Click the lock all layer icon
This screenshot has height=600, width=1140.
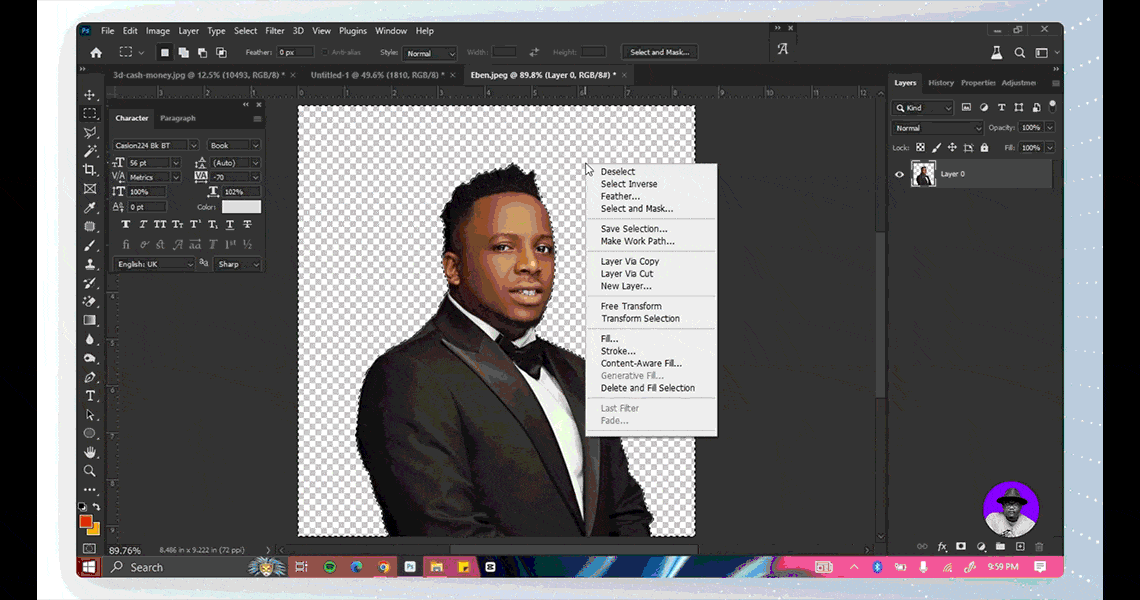pos(984,148)
